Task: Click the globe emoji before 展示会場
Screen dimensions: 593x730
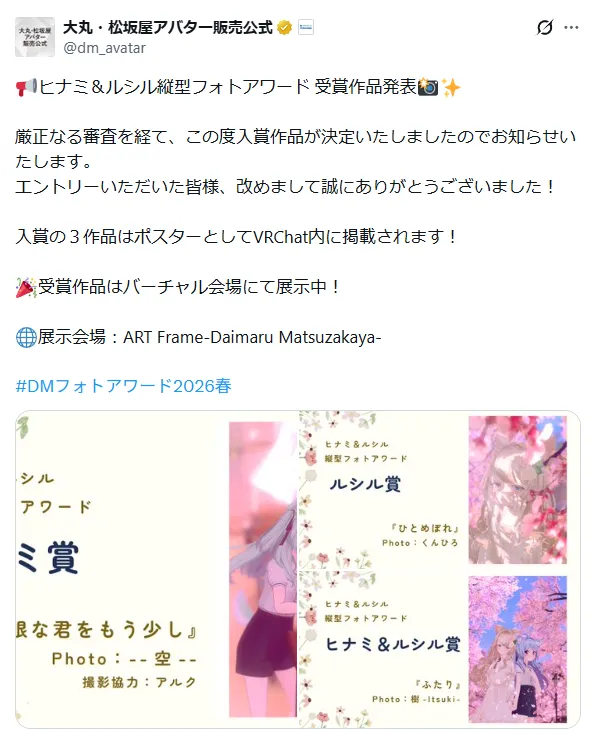Action: 26,337
